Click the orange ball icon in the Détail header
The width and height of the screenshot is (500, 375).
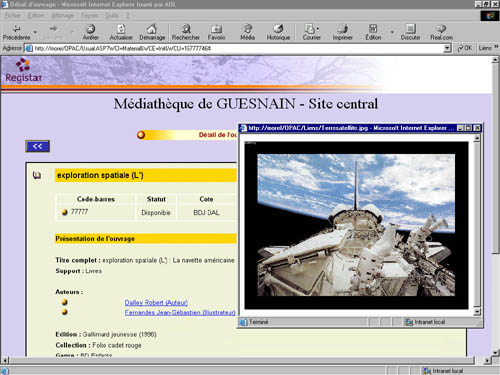coord(141,135)
